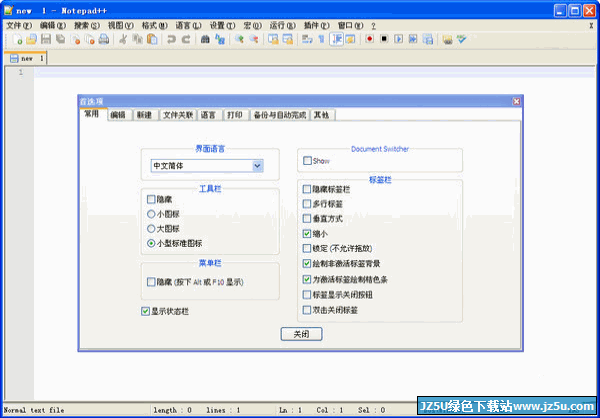The image size is (600, 418).
Task: Select the 'new 1' document tab
Action: [27, 59]
